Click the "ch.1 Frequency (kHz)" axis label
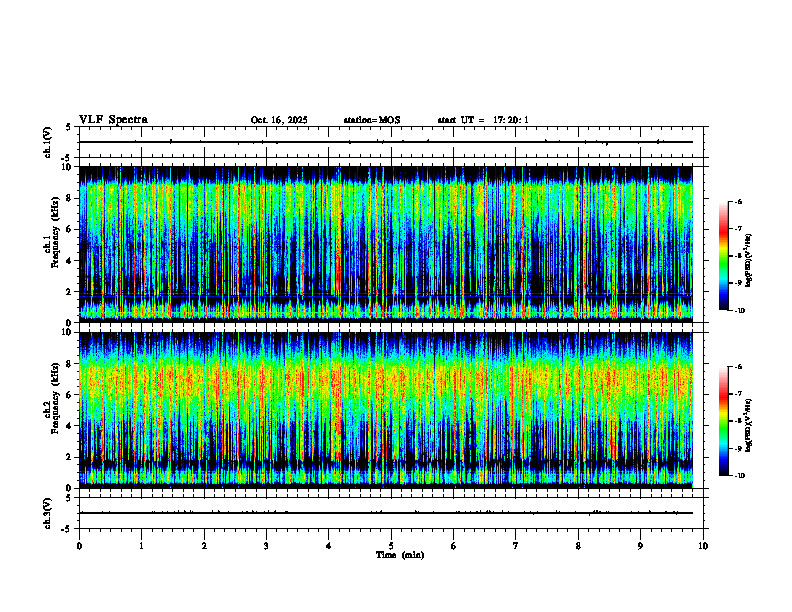 point(51,244)
